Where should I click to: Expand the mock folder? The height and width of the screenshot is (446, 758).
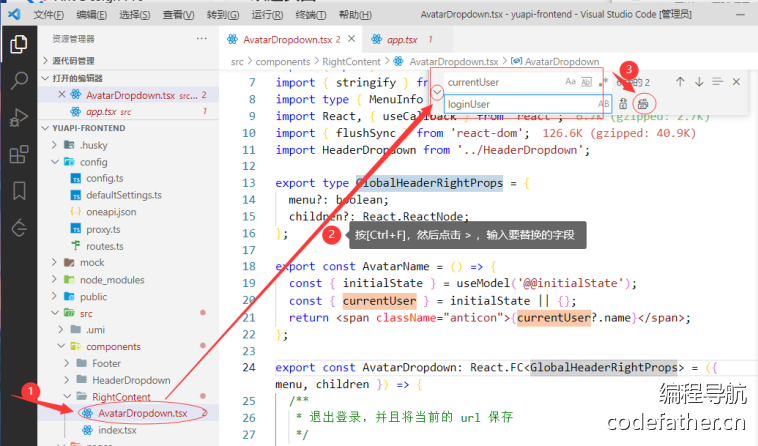[54, 262]
